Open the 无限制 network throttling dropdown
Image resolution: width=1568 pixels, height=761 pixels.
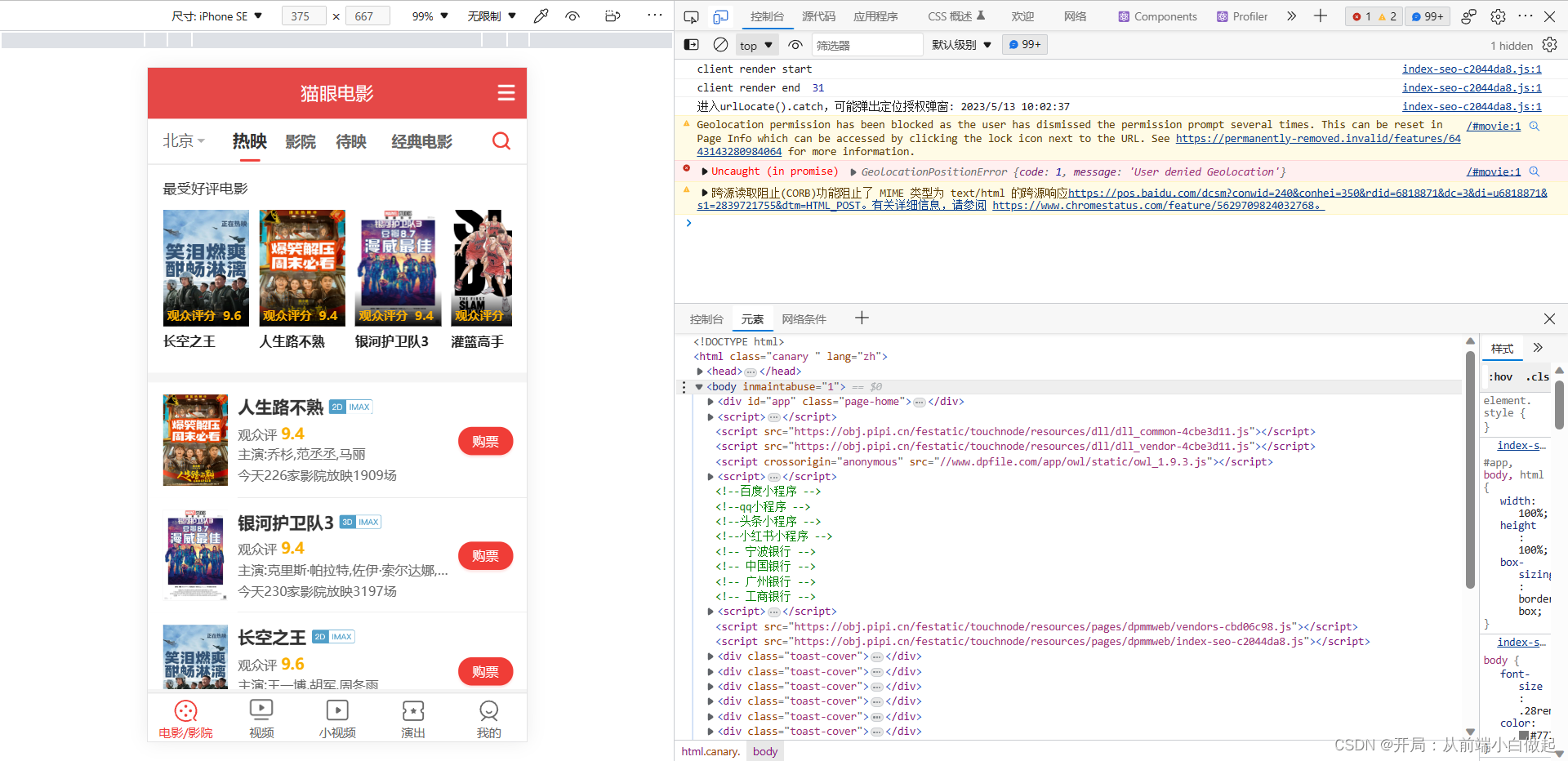click(x=490, y=16)
